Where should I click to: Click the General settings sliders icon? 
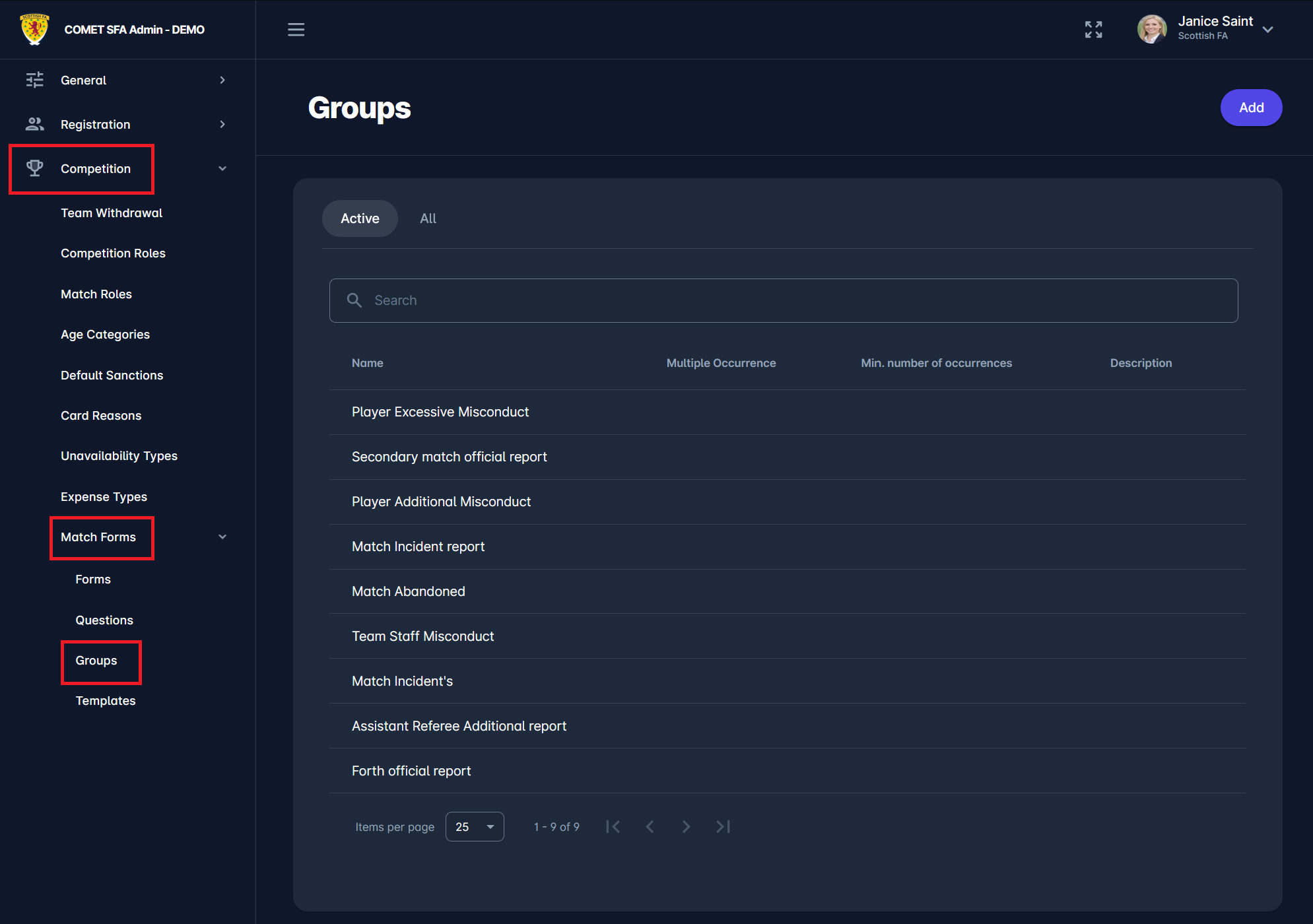pyautogui.click(x=34, y=80)
